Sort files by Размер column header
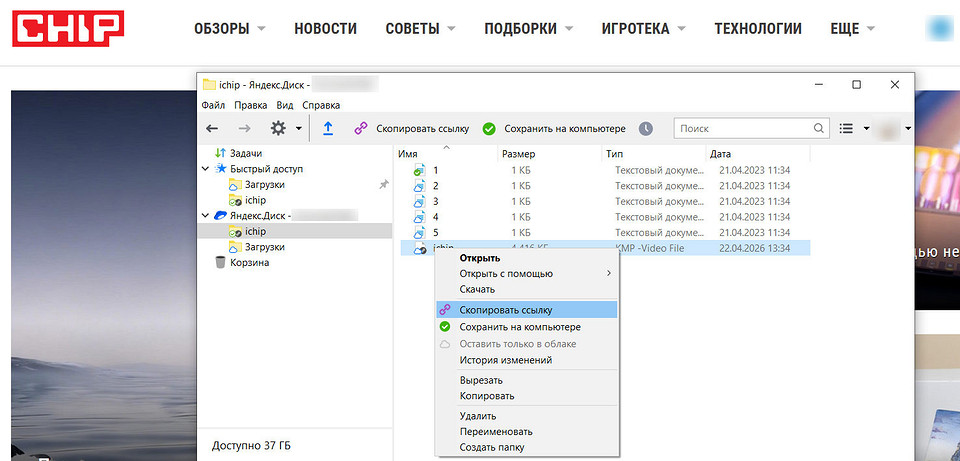 [518, 154]
